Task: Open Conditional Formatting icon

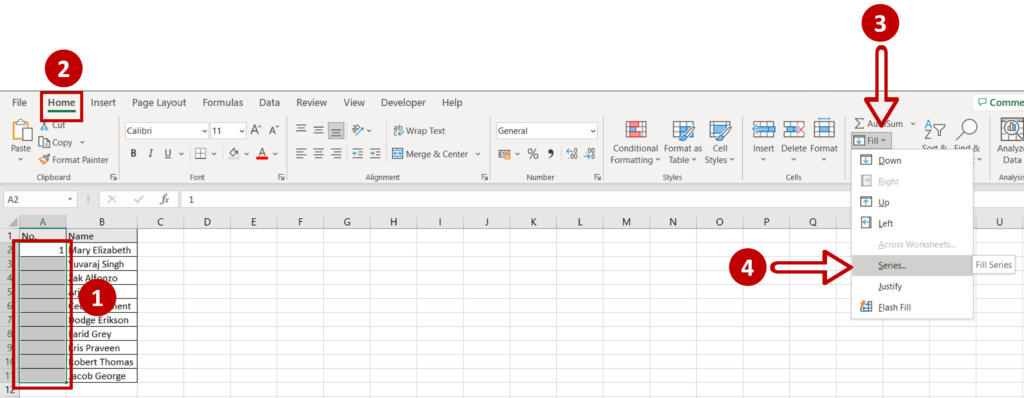Action: coord(635,130)
